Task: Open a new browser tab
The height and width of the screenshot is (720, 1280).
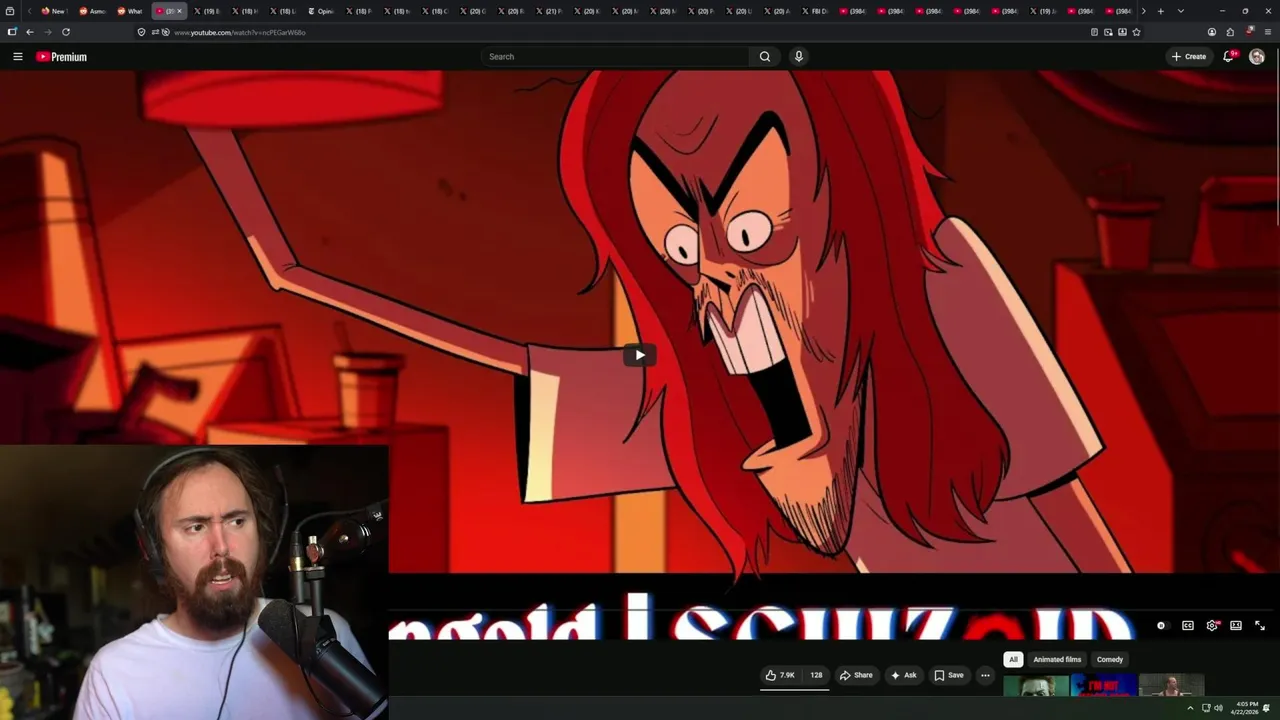Action: tap(1160, 11)
